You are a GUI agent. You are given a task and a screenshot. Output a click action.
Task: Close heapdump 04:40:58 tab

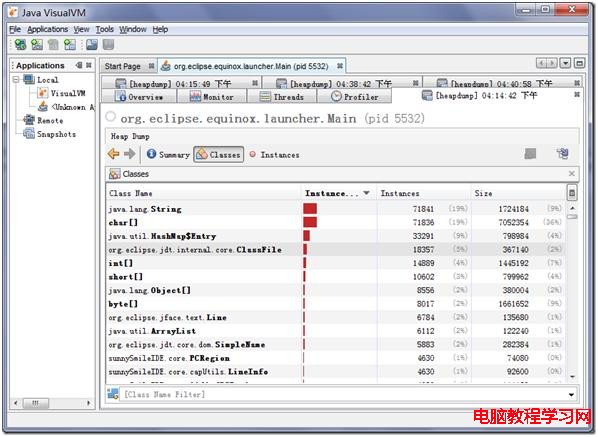(577, 83)
